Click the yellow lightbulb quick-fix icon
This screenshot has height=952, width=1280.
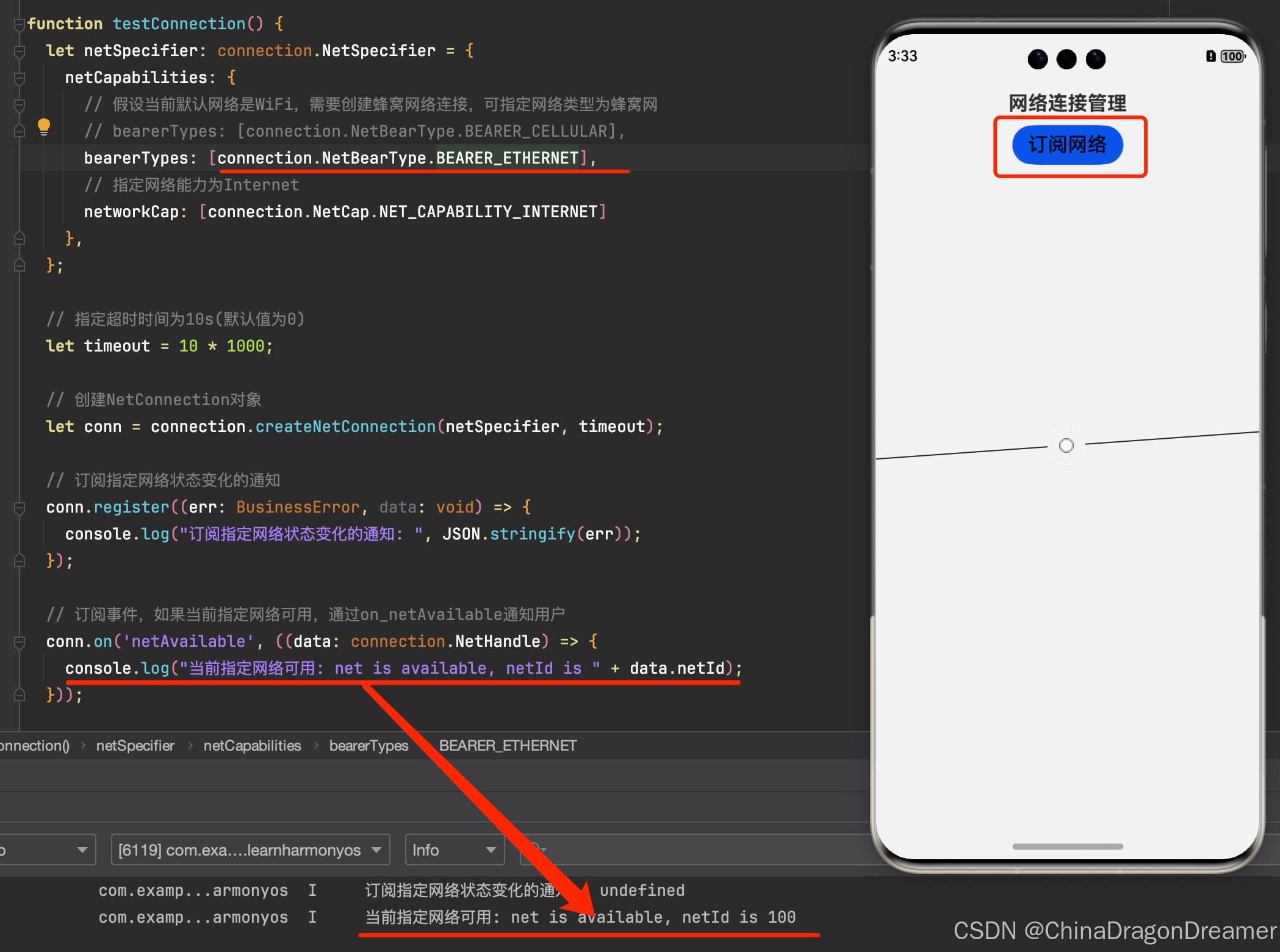(44, 126)
